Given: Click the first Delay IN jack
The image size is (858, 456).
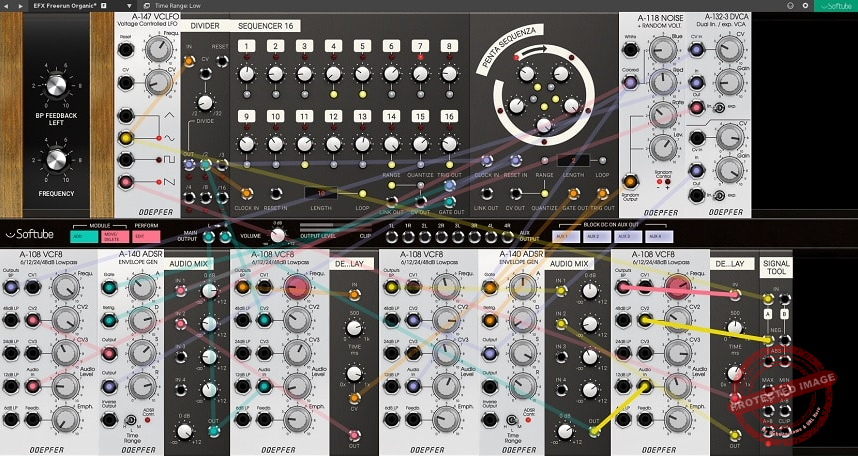Looking at the screenshot, I should point(354,295).
